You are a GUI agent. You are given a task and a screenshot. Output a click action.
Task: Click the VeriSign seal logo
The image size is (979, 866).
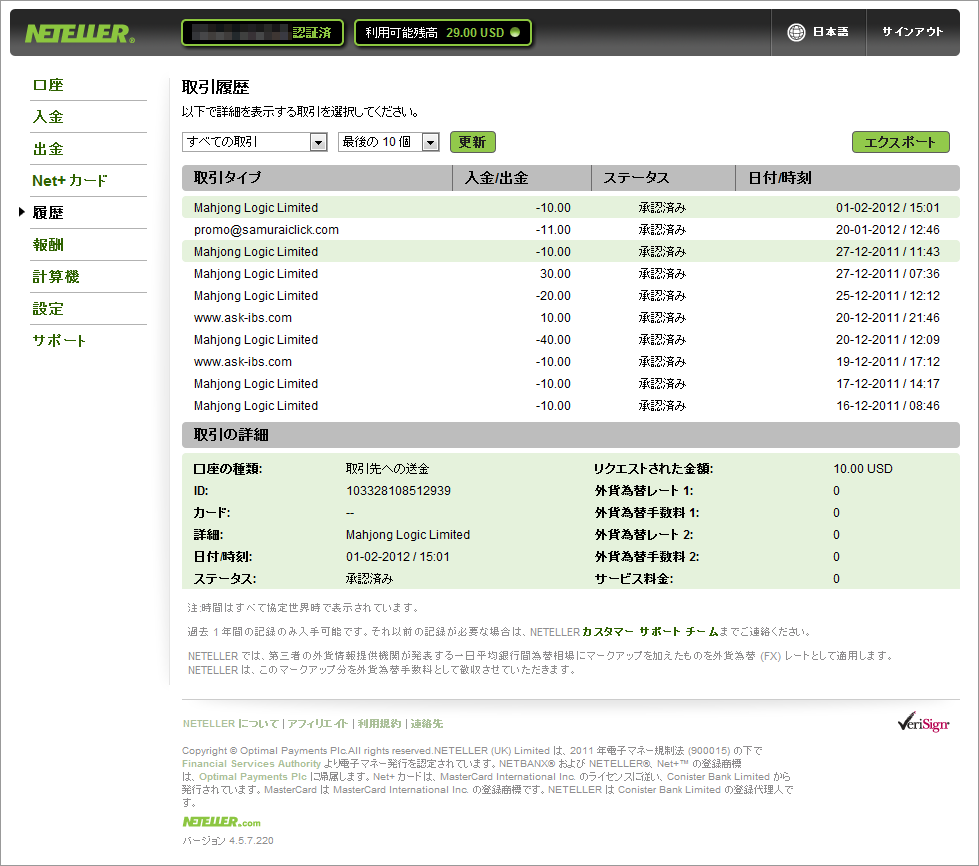click(923, 723)
